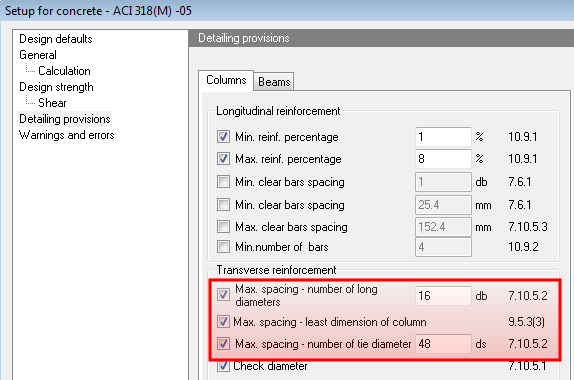Click the 10.9.2 code reference
Screen dimensions: 574x380
523,247
